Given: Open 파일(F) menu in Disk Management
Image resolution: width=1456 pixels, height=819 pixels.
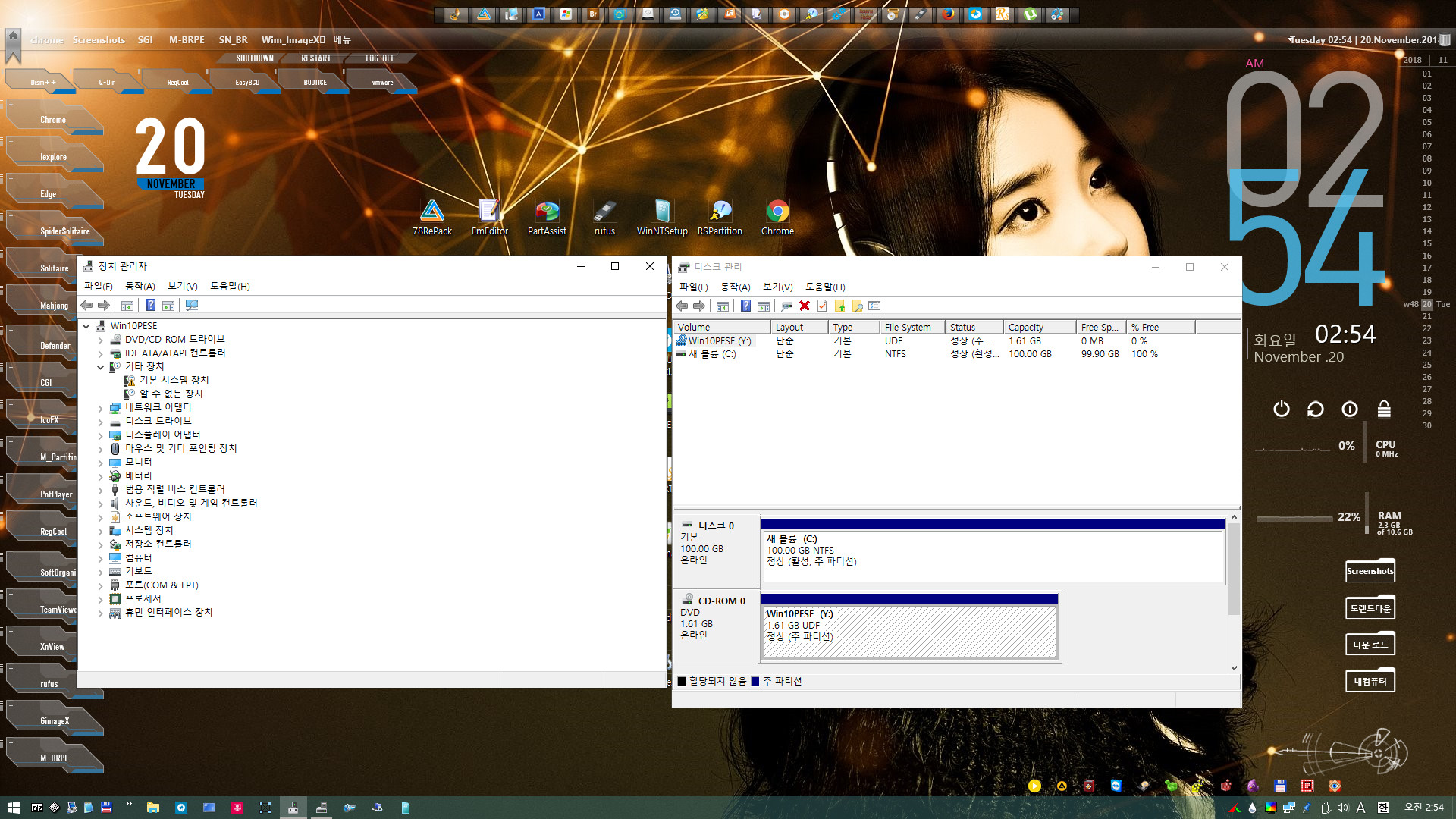Looking at the screenshot, I should pos(693,287).
